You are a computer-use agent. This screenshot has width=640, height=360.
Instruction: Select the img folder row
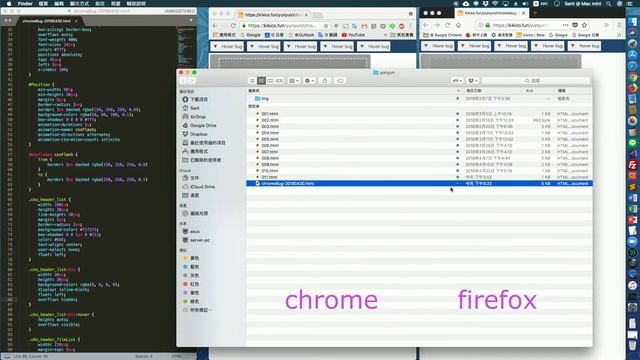click(x=419, y=99)
